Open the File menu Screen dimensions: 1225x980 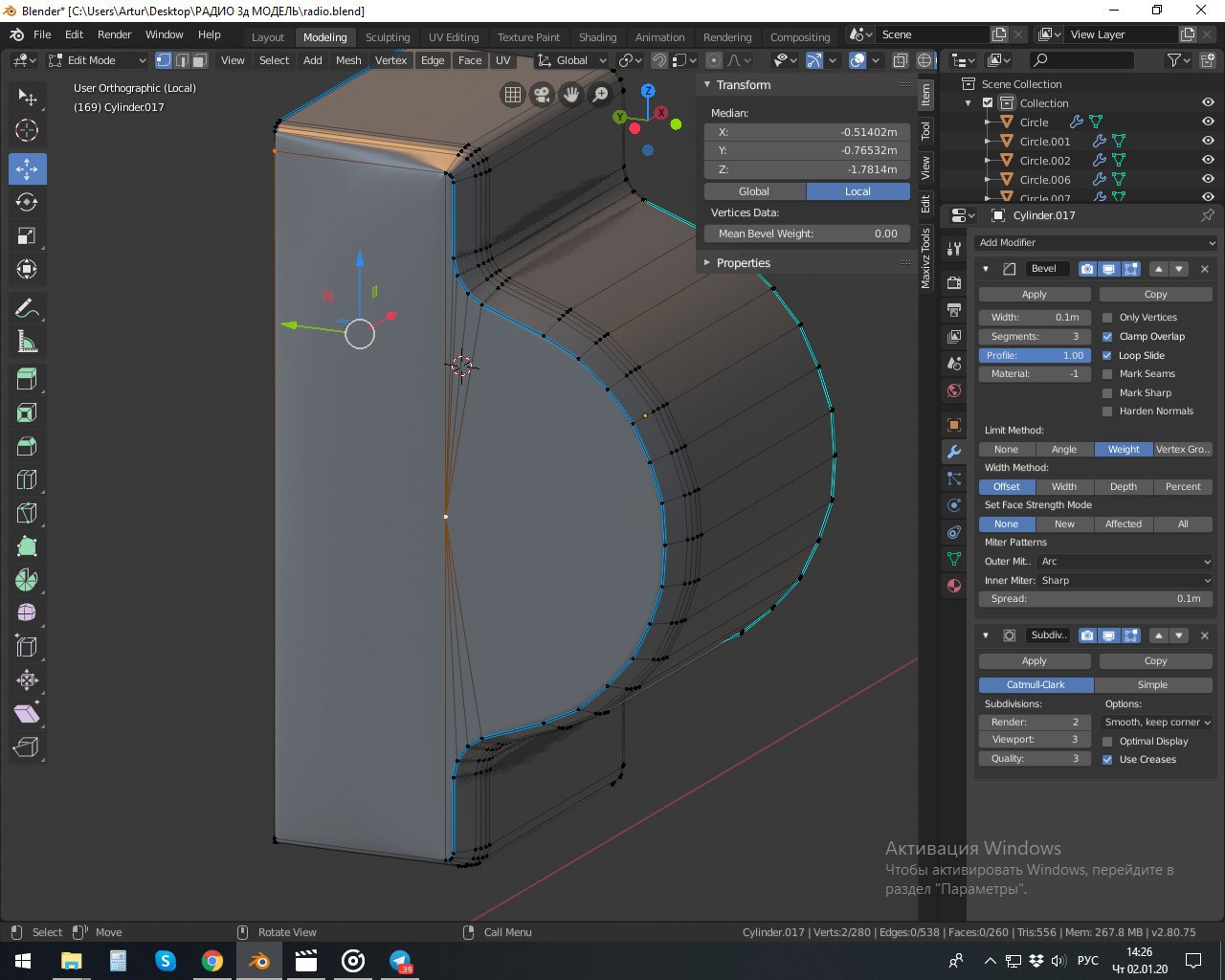(x=42, y=34)
